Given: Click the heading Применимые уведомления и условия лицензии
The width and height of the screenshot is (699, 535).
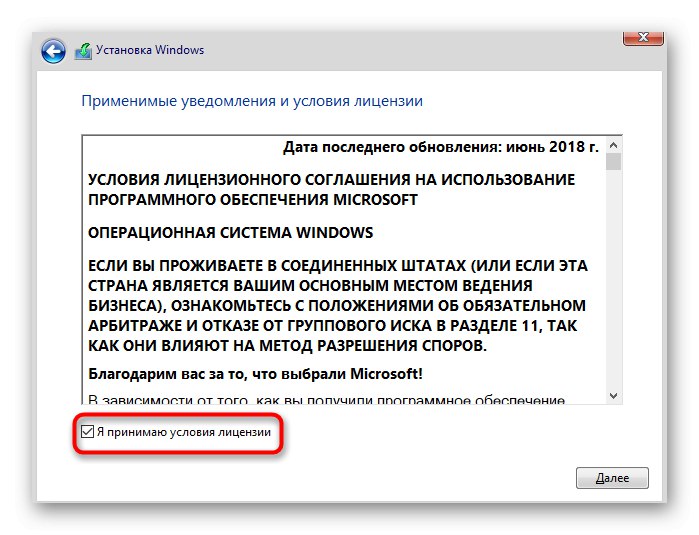Looking at the screenshot, I should tap(252, 101).
